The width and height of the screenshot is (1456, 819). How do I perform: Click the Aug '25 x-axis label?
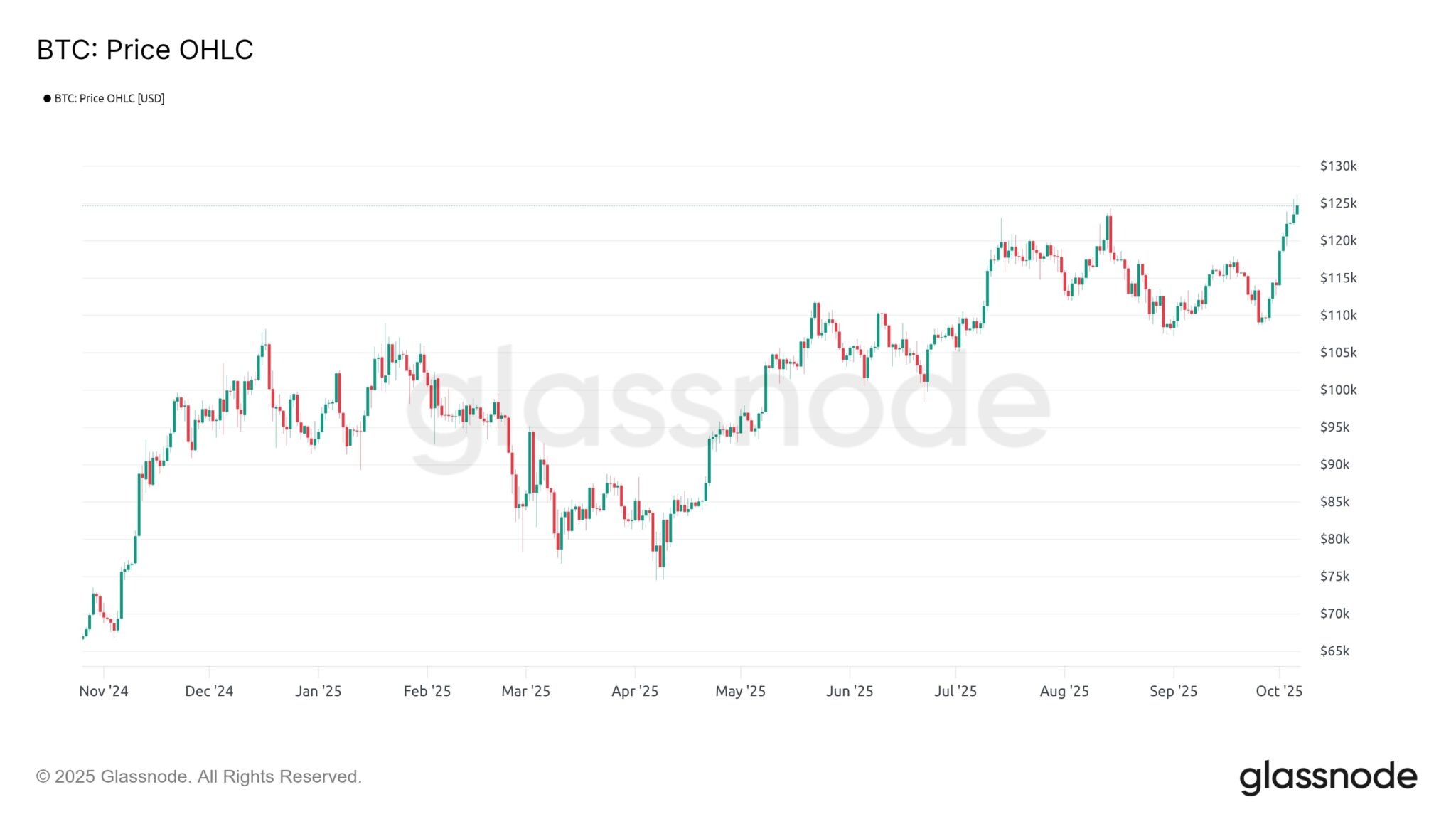1064,691
